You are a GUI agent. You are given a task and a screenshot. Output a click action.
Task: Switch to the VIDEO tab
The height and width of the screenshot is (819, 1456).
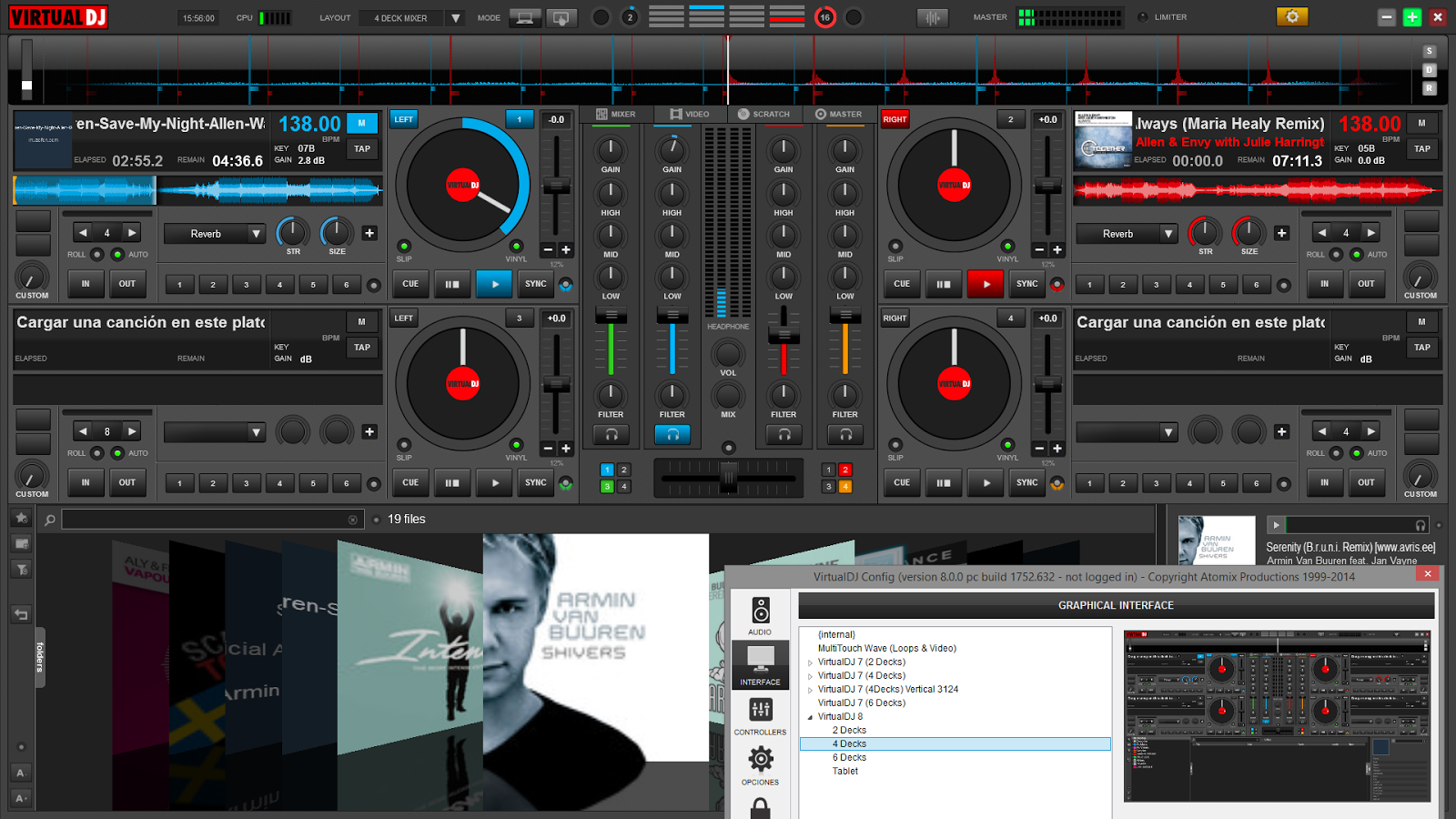coord(689,114)
